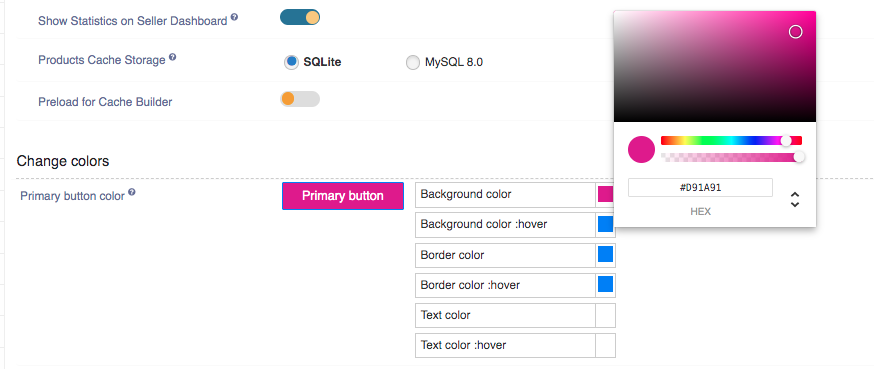Click the hue rainbow slider
The height and width of the screenshot is (369, 874).
(731, 140)
